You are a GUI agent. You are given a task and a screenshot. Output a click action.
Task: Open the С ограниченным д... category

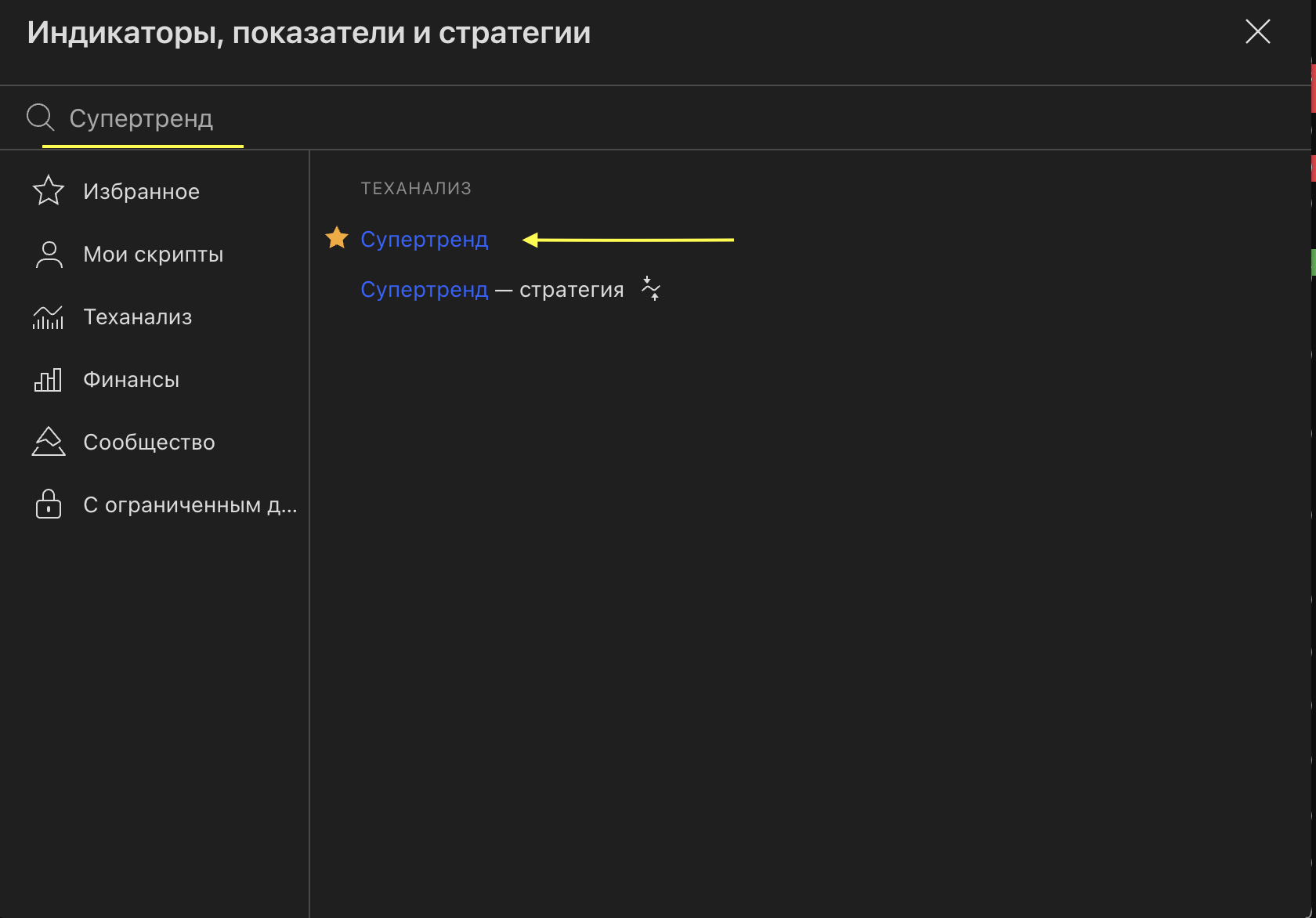[x=190, y=505]
